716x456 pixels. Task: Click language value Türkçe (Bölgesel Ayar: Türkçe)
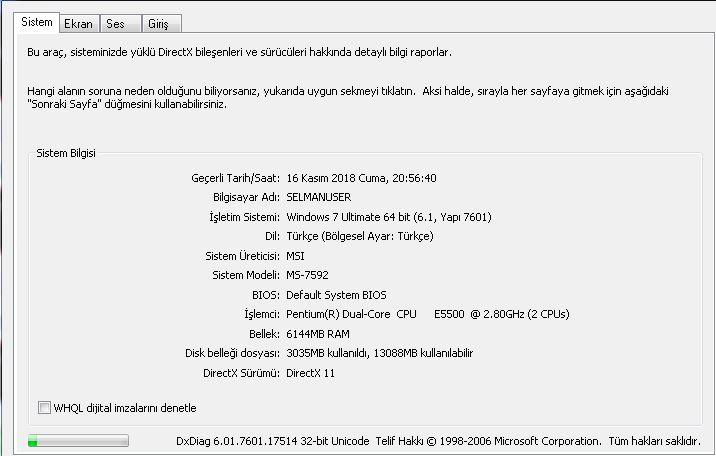point(360,236)
